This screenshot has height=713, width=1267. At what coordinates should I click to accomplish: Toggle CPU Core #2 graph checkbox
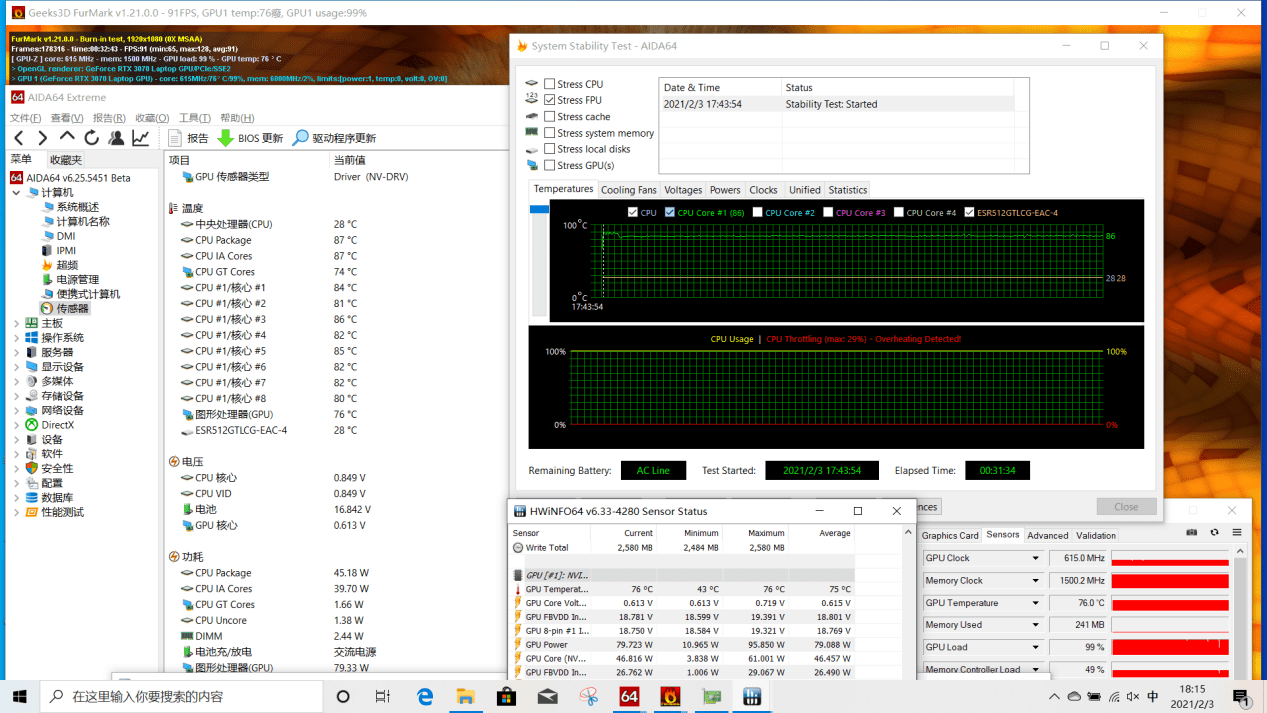coord(757,212)
